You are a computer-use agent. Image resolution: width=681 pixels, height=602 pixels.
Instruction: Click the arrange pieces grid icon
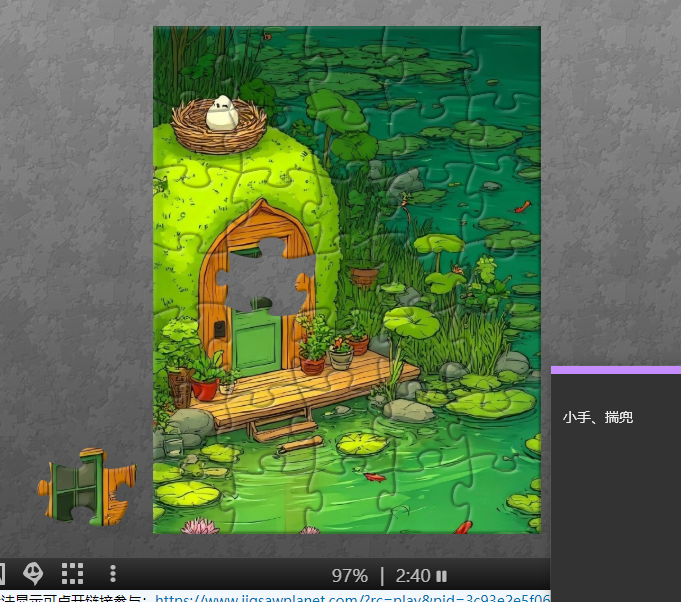pos(72,574)
